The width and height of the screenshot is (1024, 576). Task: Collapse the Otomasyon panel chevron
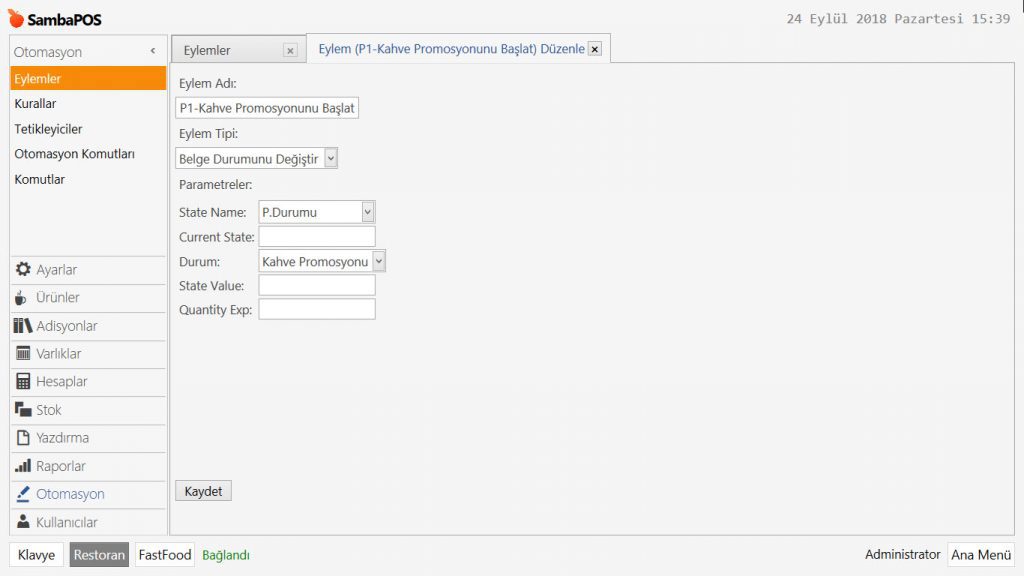pyautogui.click(x=153, y=51)
